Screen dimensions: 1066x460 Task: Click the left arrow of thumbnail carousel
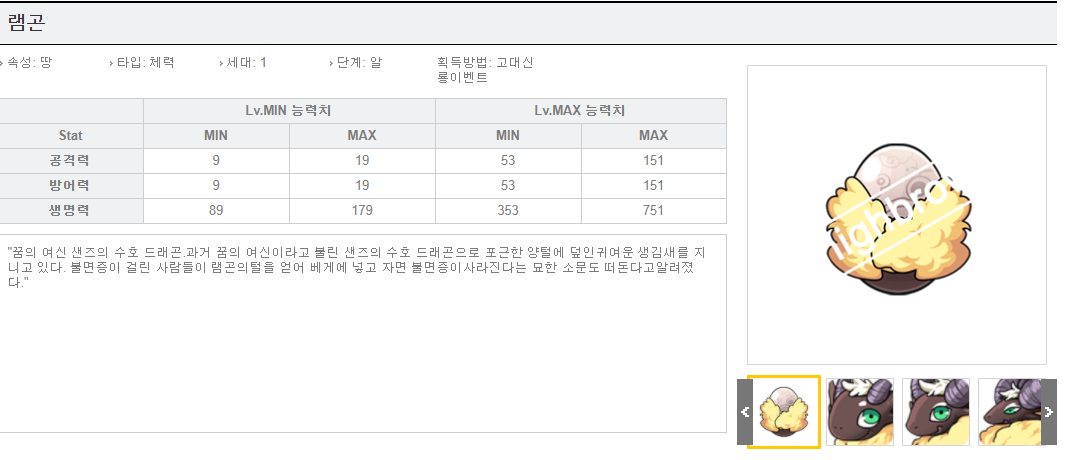click(744, 411)
